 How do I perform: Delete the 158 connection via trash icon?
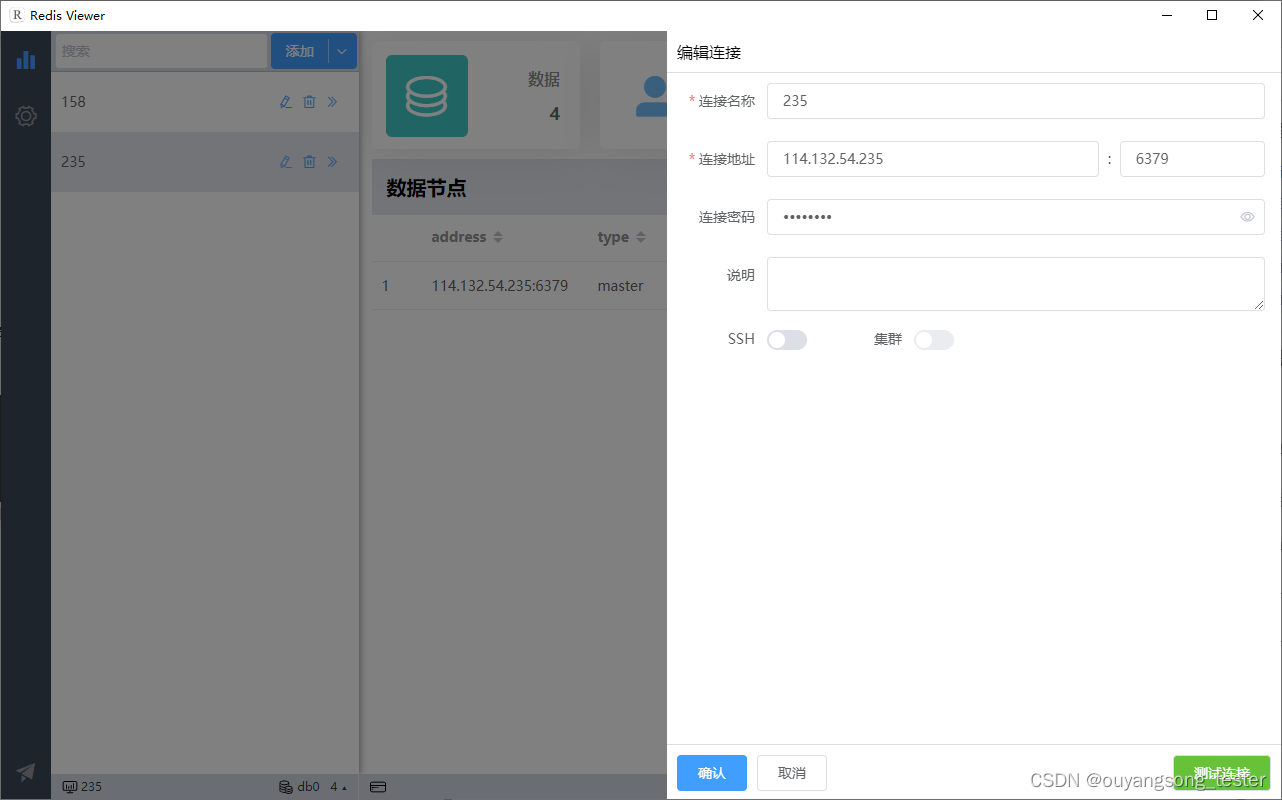[x=309, y=102]
